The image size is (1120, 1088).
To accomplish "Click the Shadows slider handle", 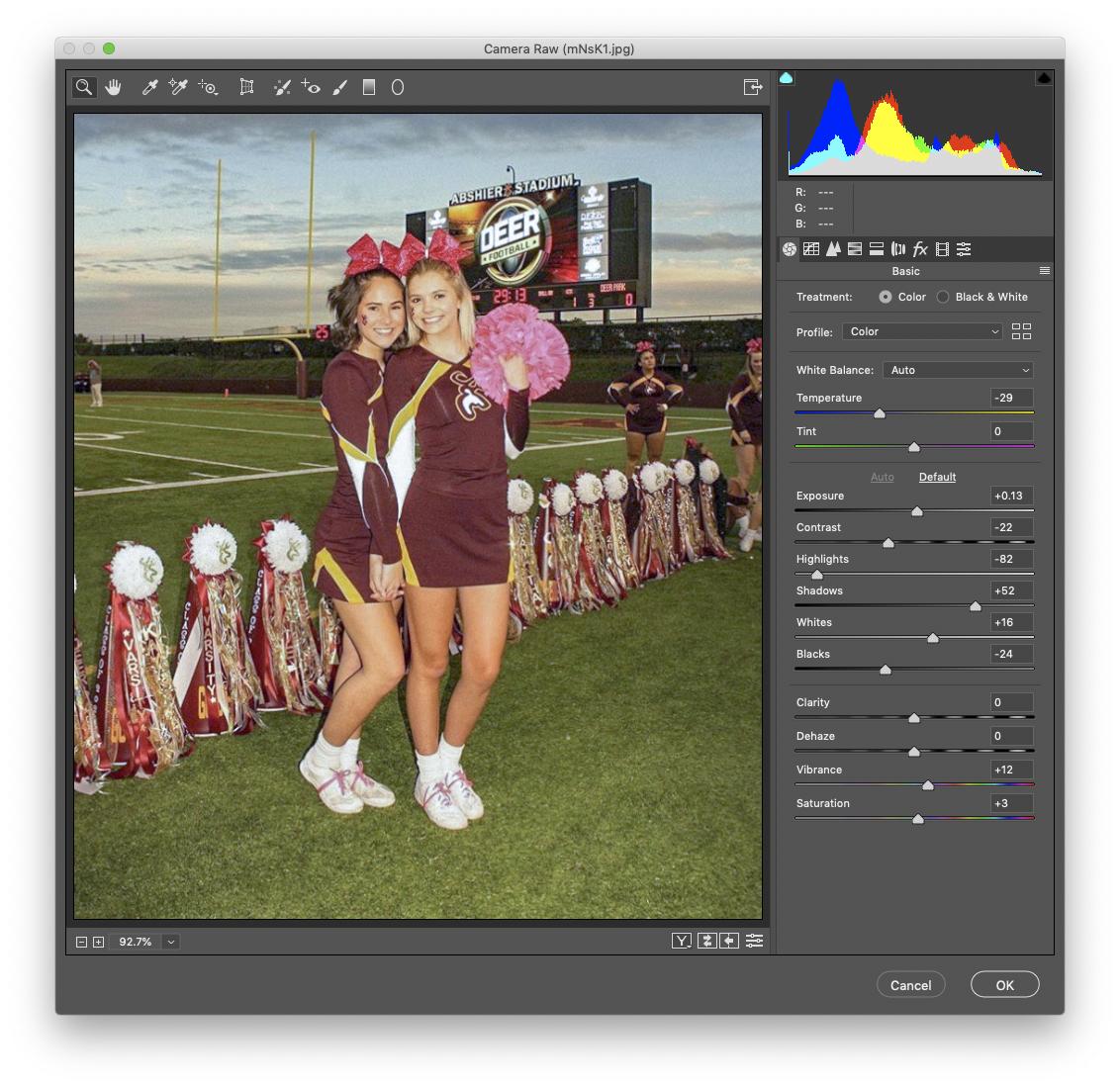I will click(975, 606).
